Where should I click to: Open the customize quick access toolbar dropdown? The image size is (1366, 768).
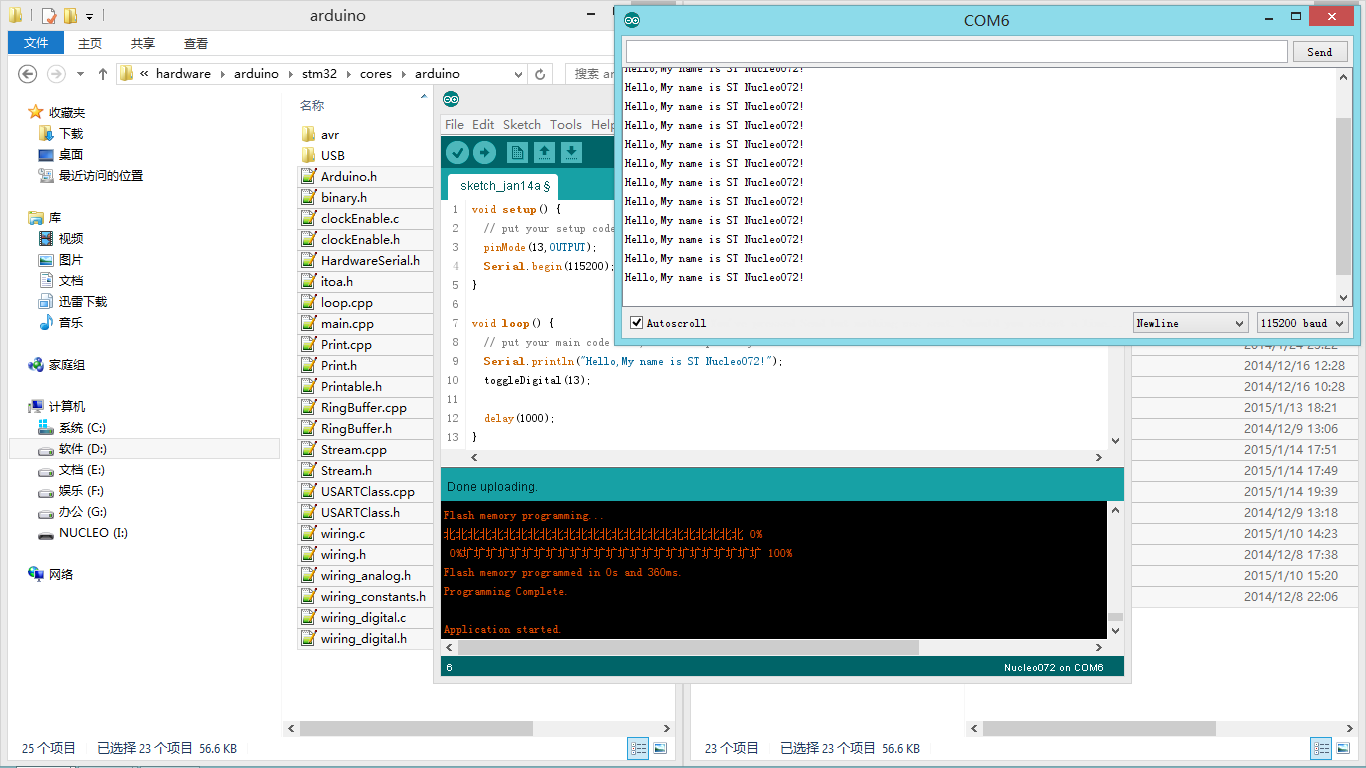click(x=89, y=16)
